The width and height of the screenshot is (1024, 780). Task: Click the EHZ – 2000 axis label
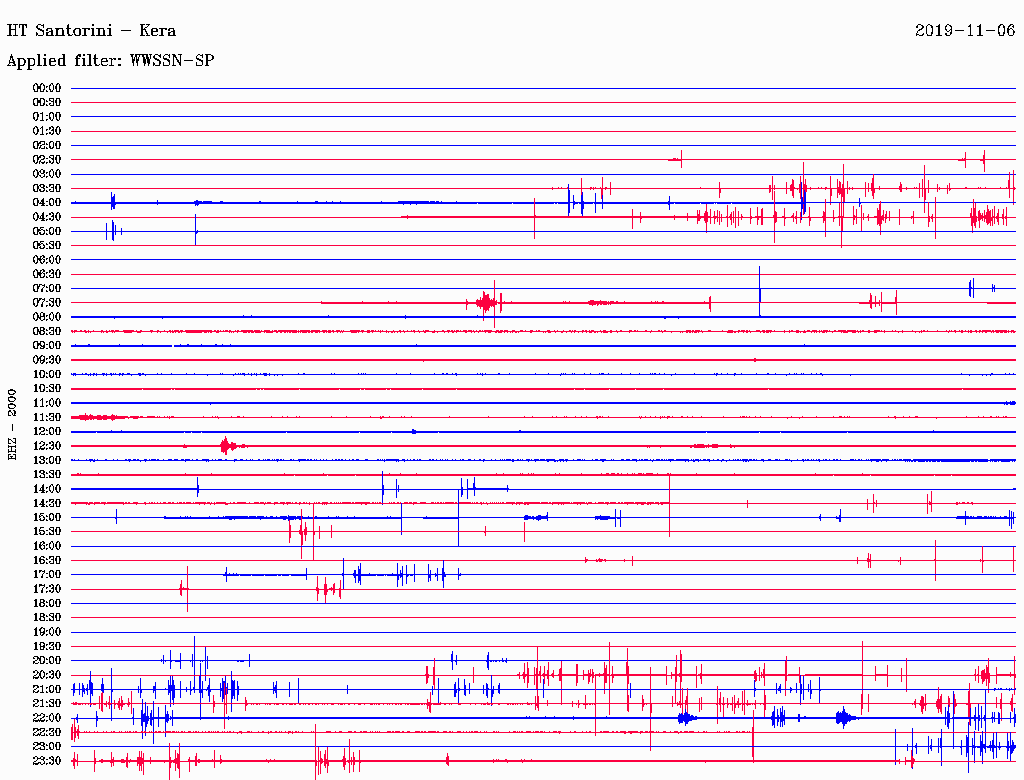pos(12,425)
